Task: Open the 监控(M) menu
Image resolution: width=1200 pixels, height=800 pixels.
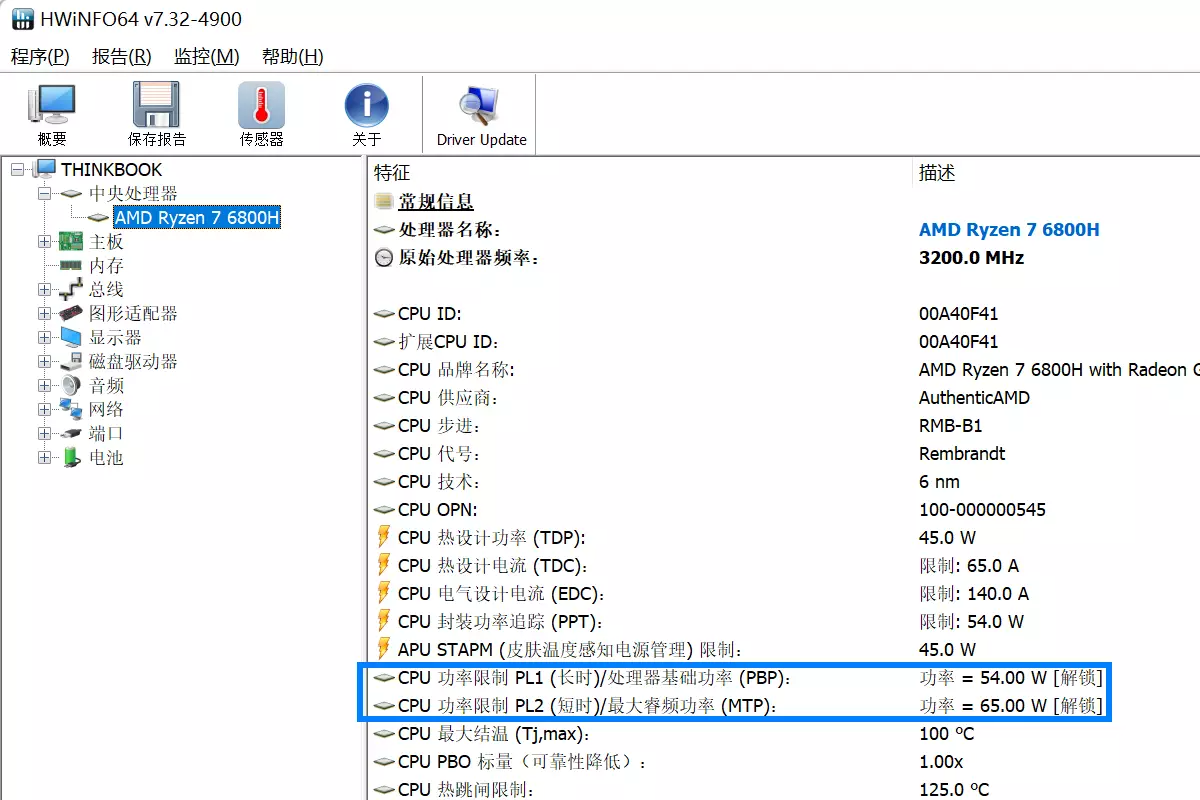Action: pyautogui.click(x=207, y=57)
